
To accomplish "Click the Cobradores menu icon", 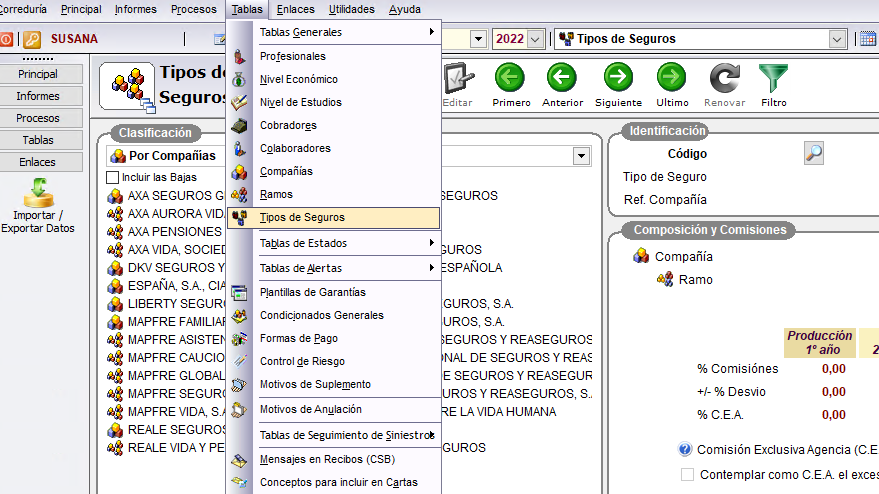I will pyautogui.click(x=239, y=126).
